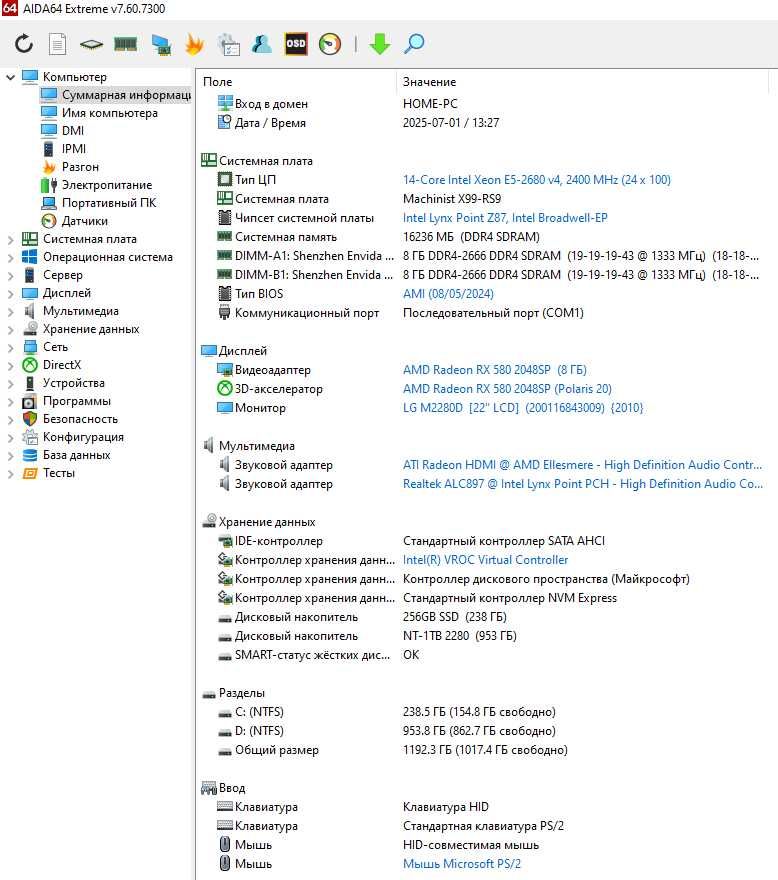Open the OSD panel icon
Viewport: 778px width, 880px height.
click(296, 44)
